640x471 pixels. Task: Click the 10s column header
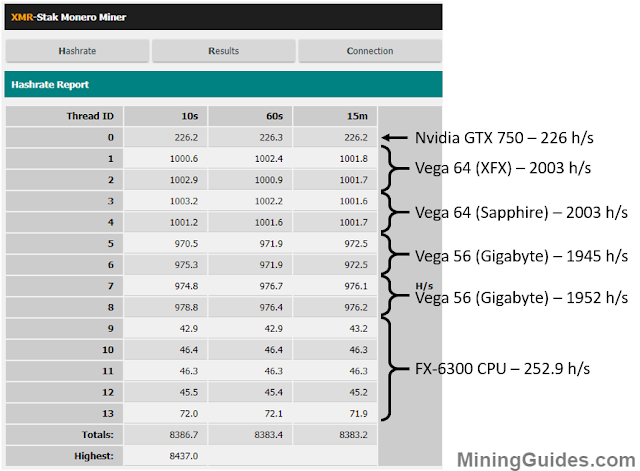click(190, 116)
